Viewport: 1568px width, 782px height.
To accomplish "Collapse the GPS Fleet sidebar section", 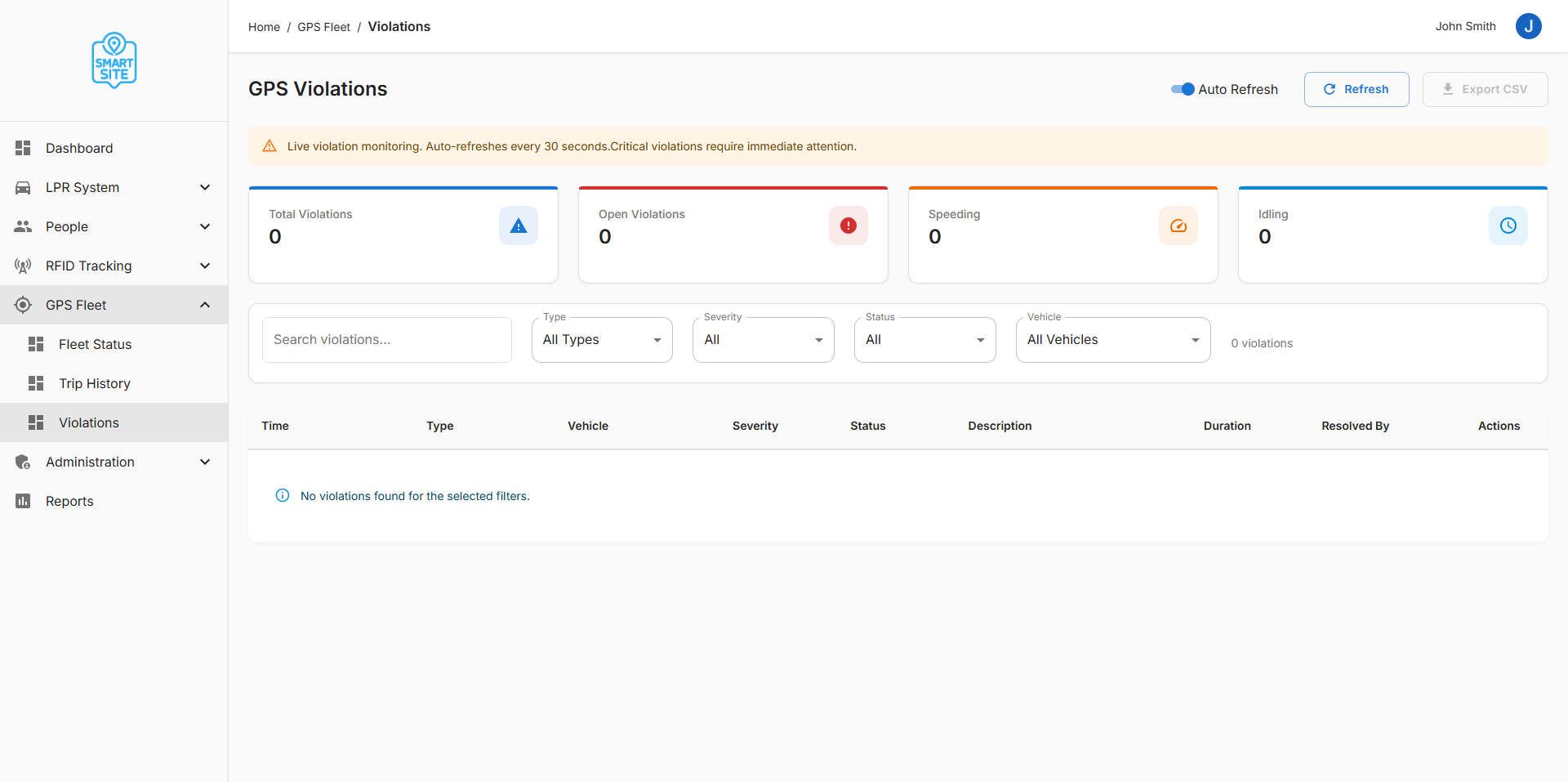I will [205, 305].
